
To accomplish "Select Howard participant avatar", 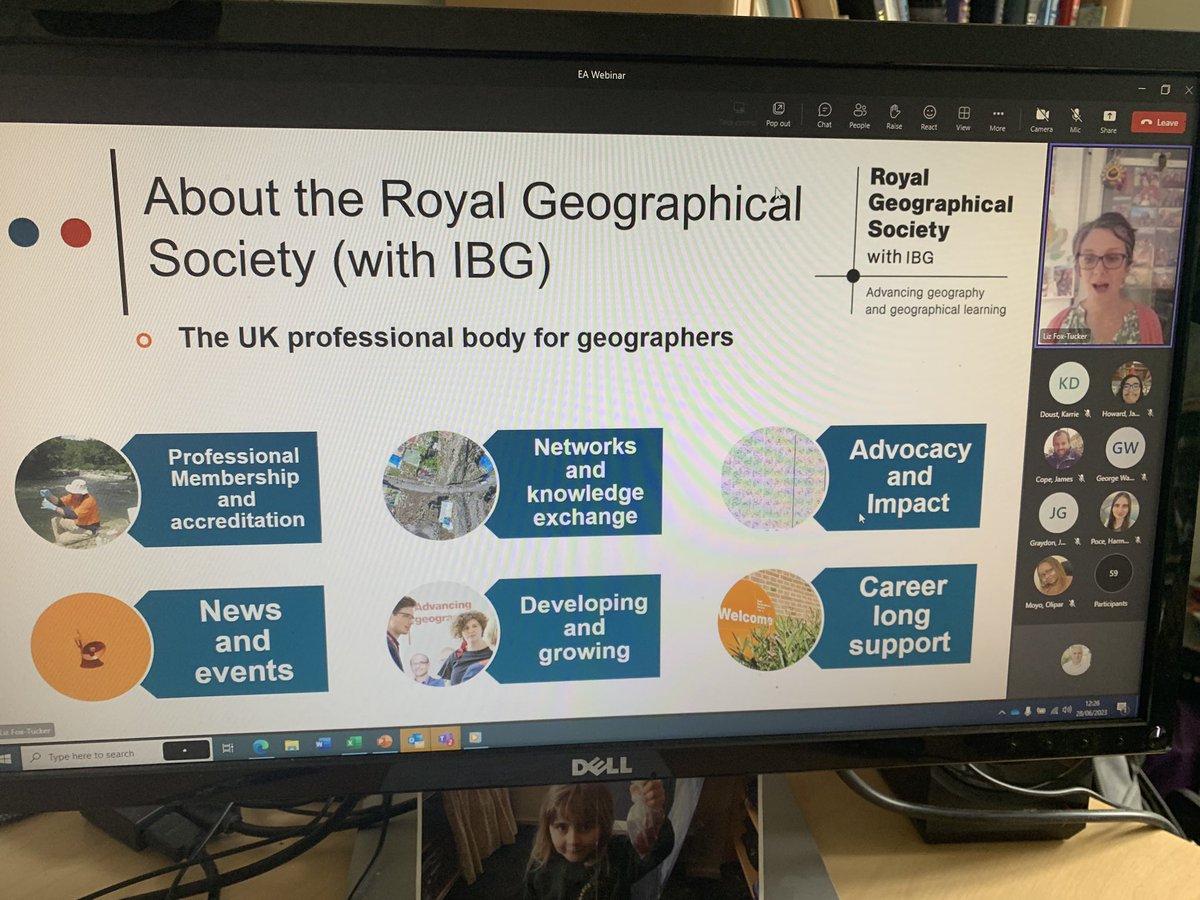I will (x=1131, y=382).
